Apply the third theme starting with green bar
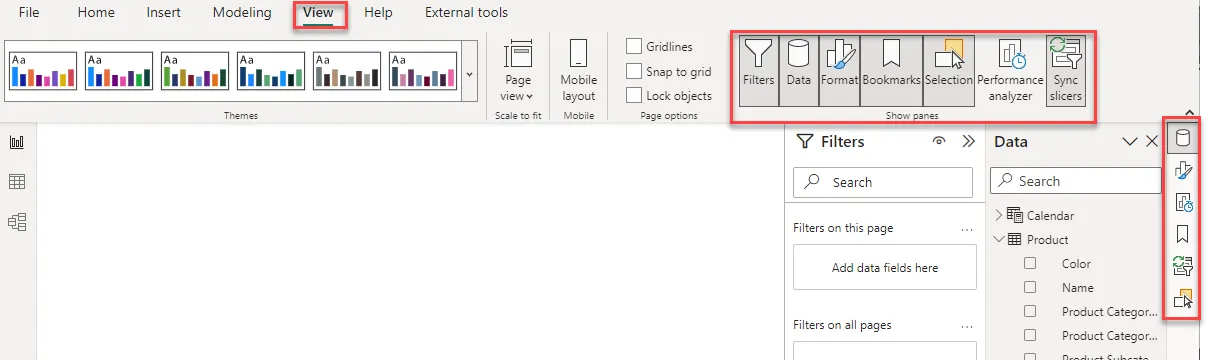 pyautogui.click(x=195, y=72)
